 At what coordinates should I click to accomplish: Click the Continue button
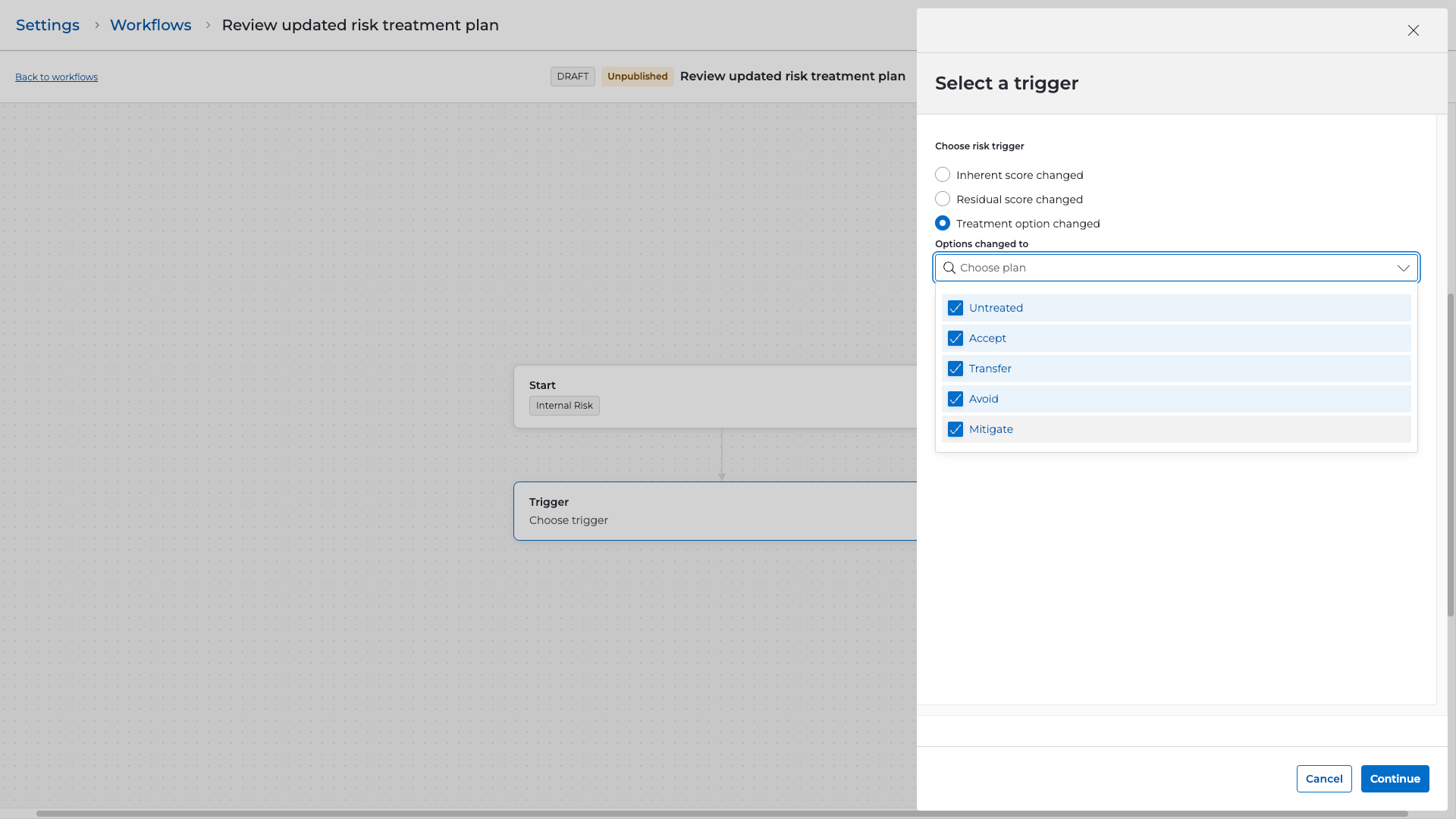(1395, 779)
